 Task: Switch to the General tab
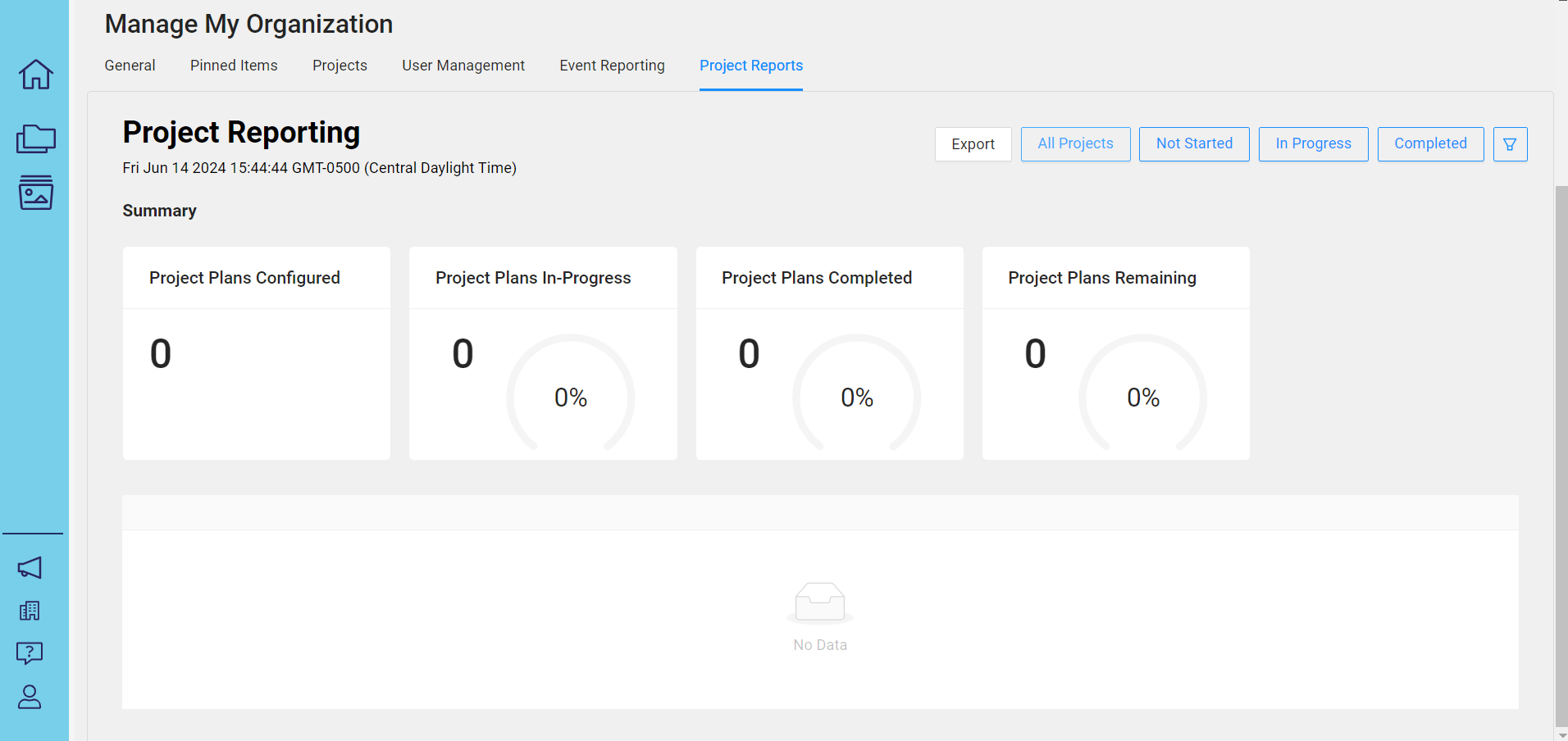click(130, 65)
